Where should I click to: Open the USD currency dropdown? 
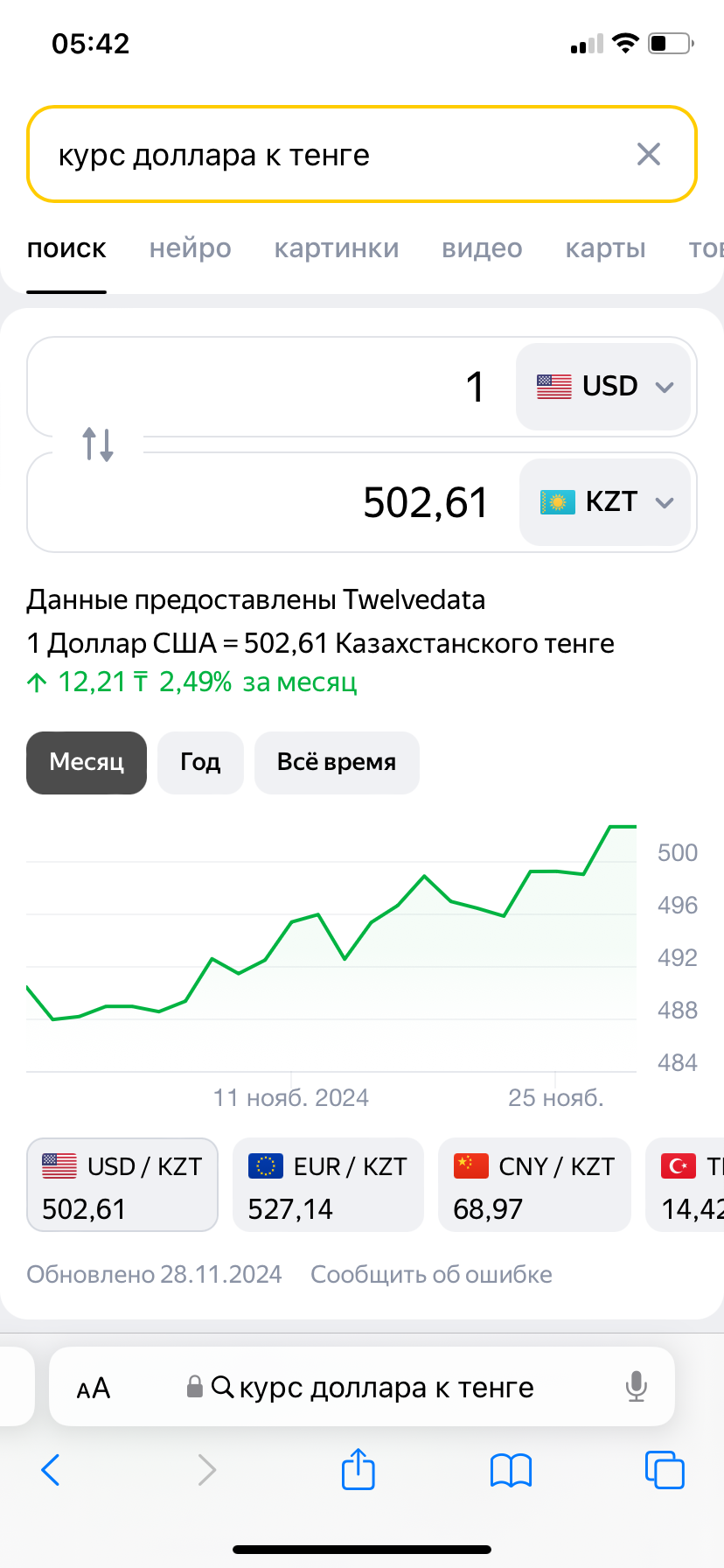[x=603, y=386]
